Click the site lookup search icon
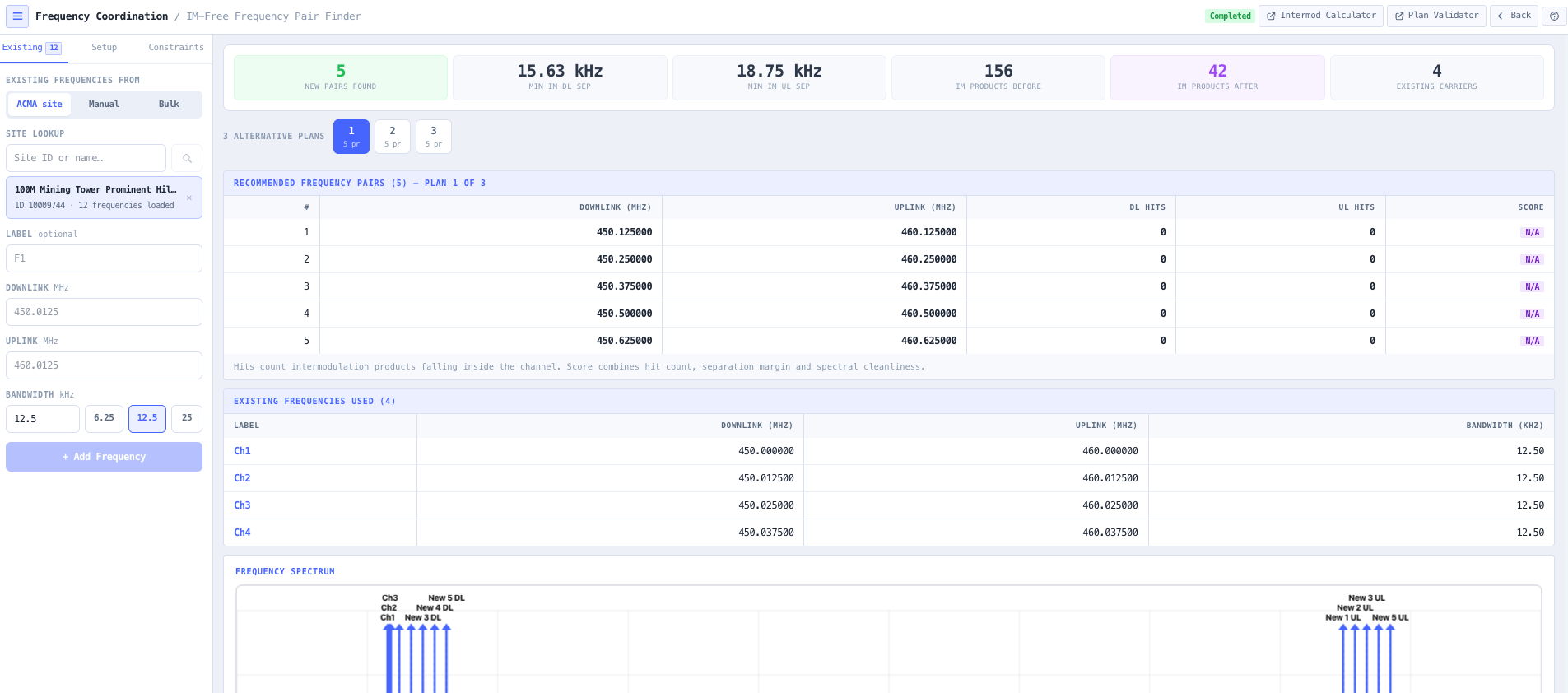Image resolution: width=1568 pixels, height=693 pixels. point(187,158)
